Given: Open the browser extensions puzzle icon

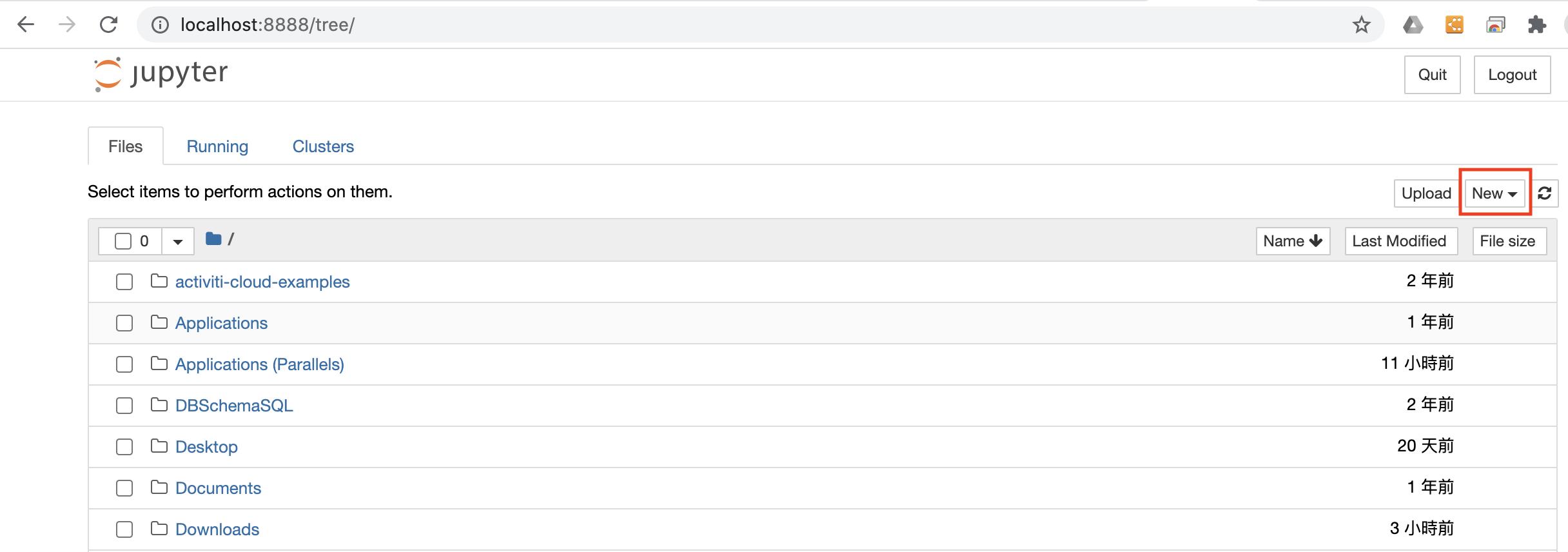Looking at the screenshot, I should (x=1537, y=25).
